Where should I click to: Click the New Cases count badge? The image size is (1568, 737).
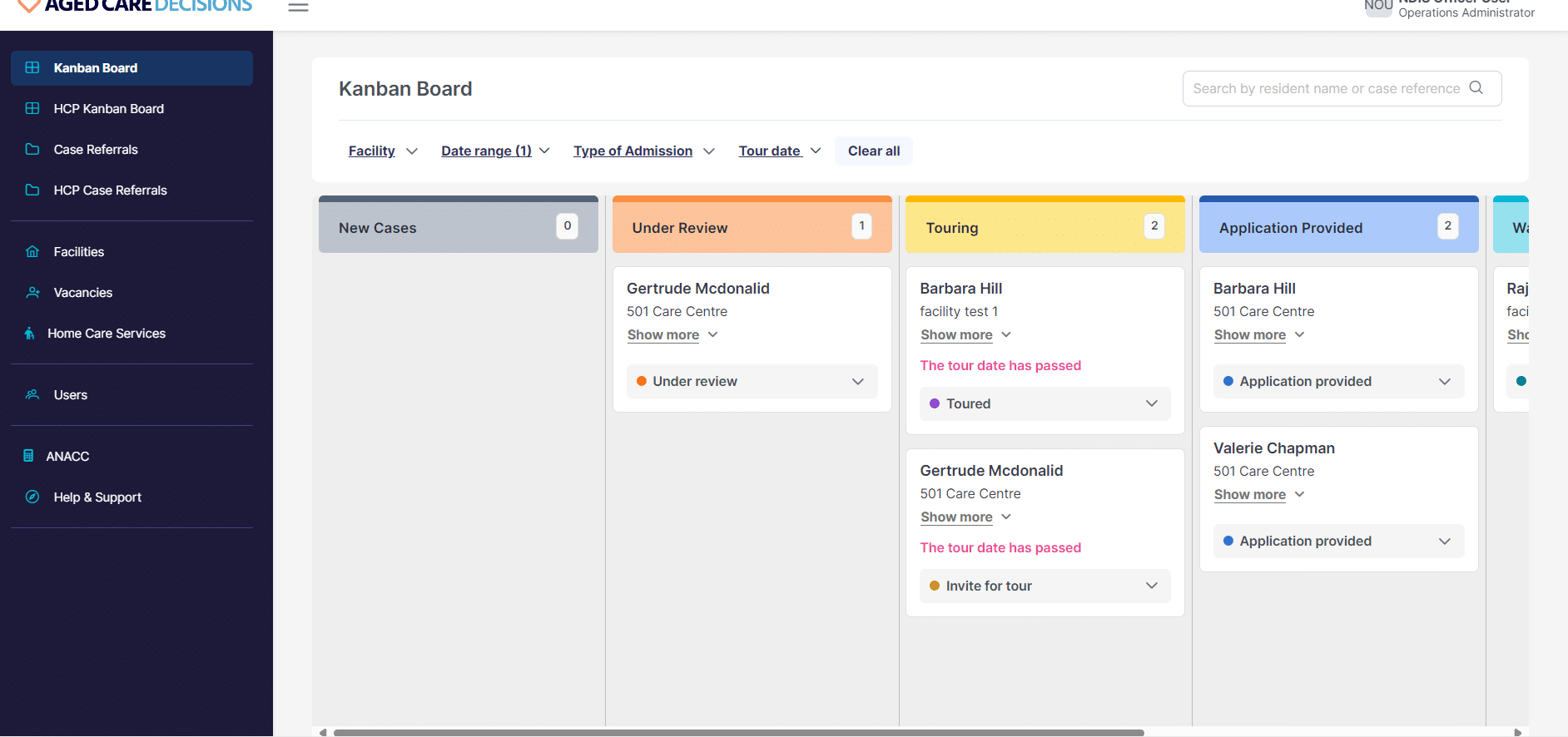click(568, 225)
